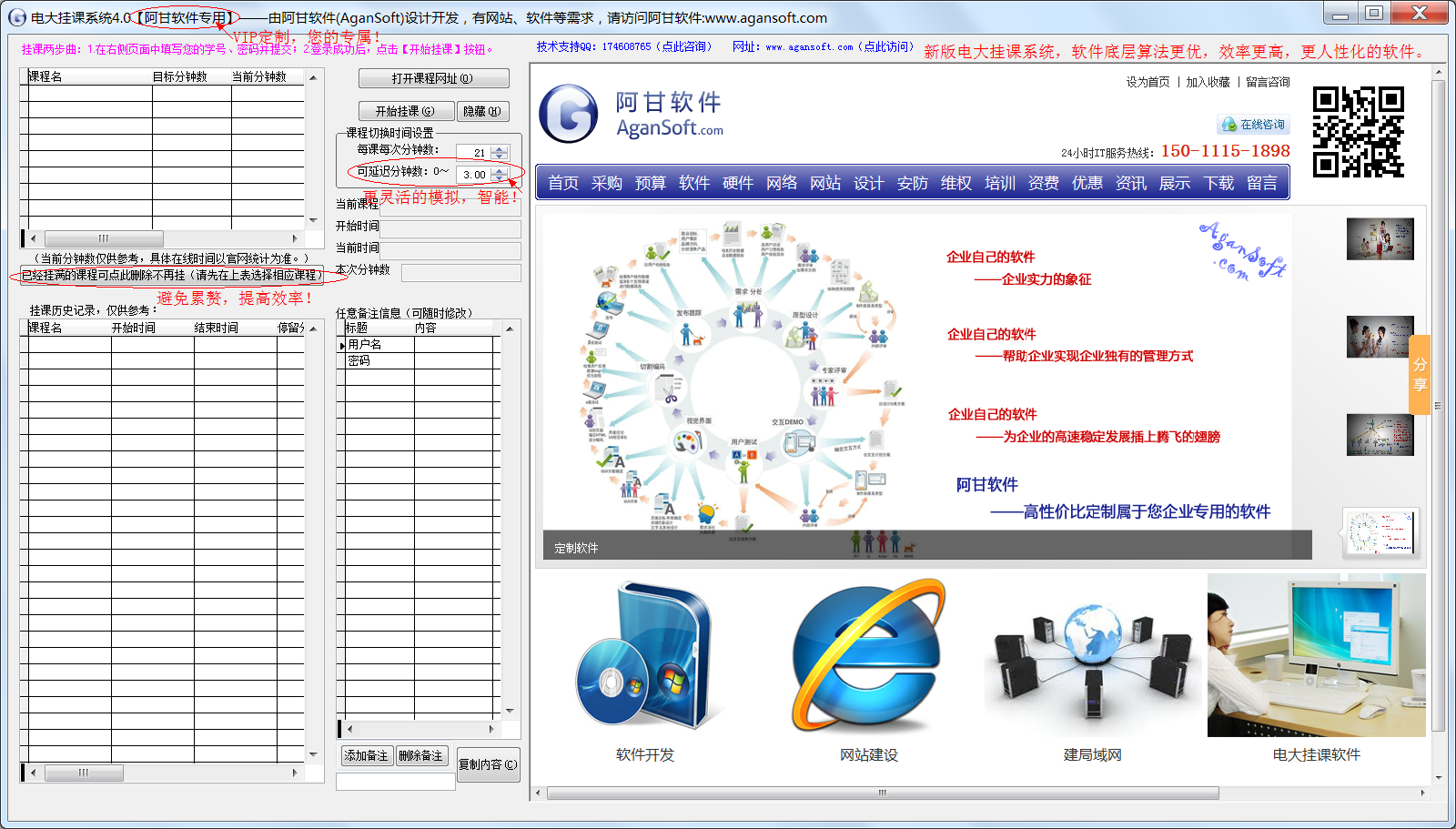Click the 网站建设 Internet Explorer icon
This screenshot has height=829, width=1456.
point(868,655)
